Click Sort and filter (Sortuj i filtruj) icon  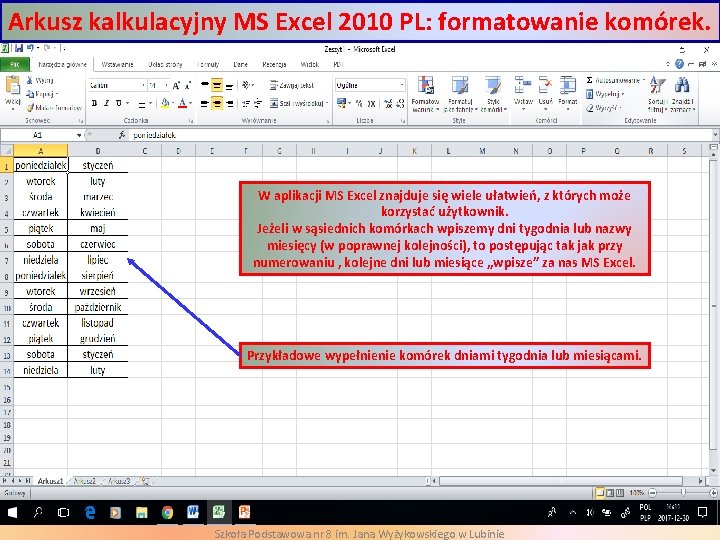coord(657,86)
